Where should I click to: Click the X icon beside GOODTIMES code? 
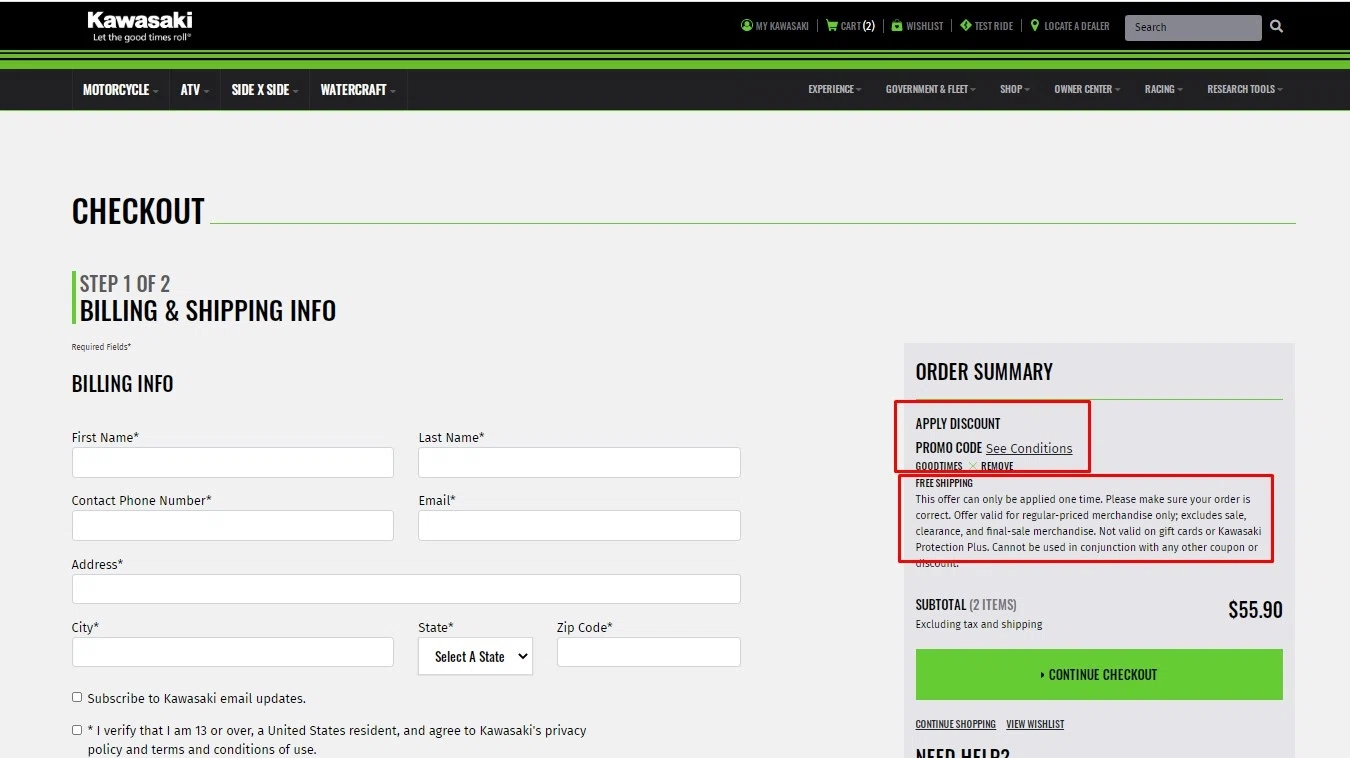[x=972, y=466]
